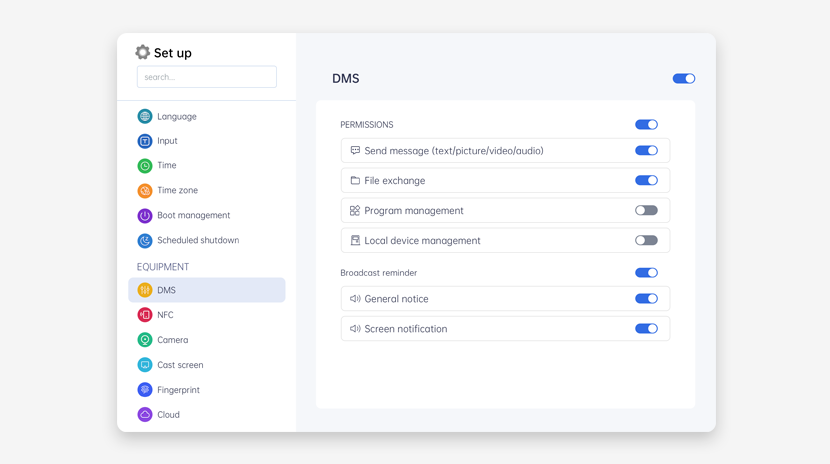Select the Camera icon
The width and height of the screenshot is (830, 464).
[x=145, y=340]
